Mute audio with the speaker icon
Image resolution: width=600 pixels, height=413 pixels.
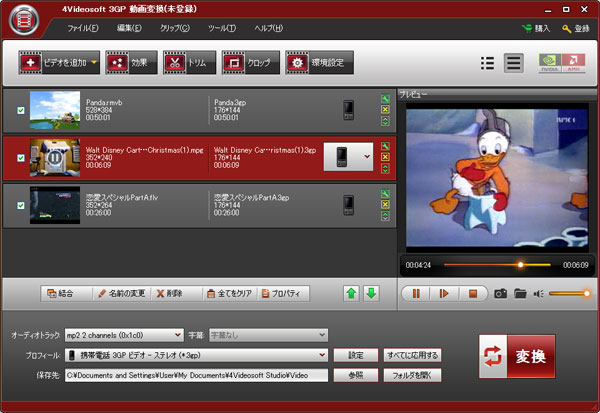tap(539, 294)
